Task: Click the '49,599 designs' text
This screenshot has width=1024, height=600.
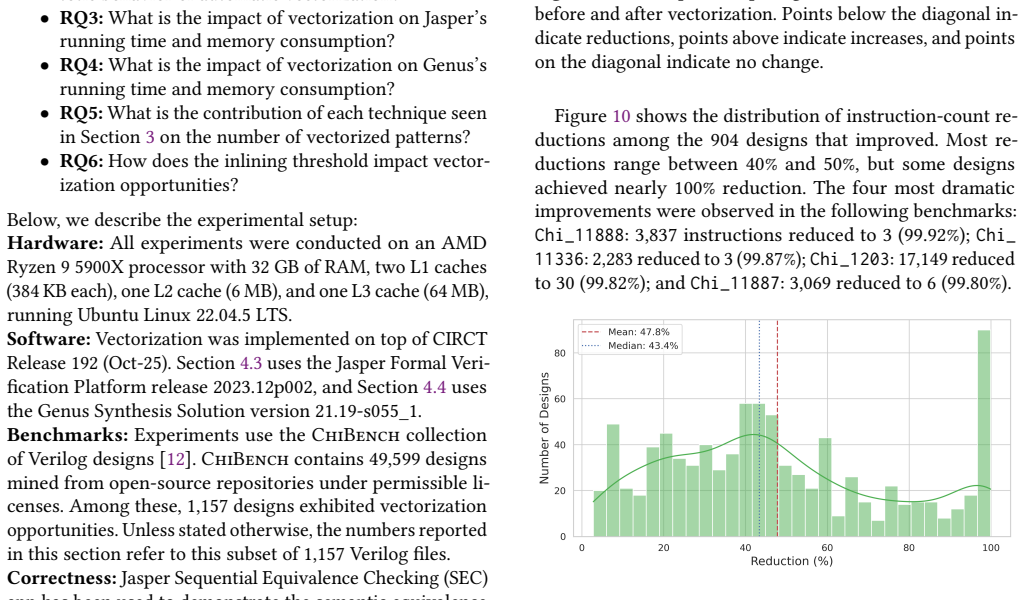Action: [429, 459]
